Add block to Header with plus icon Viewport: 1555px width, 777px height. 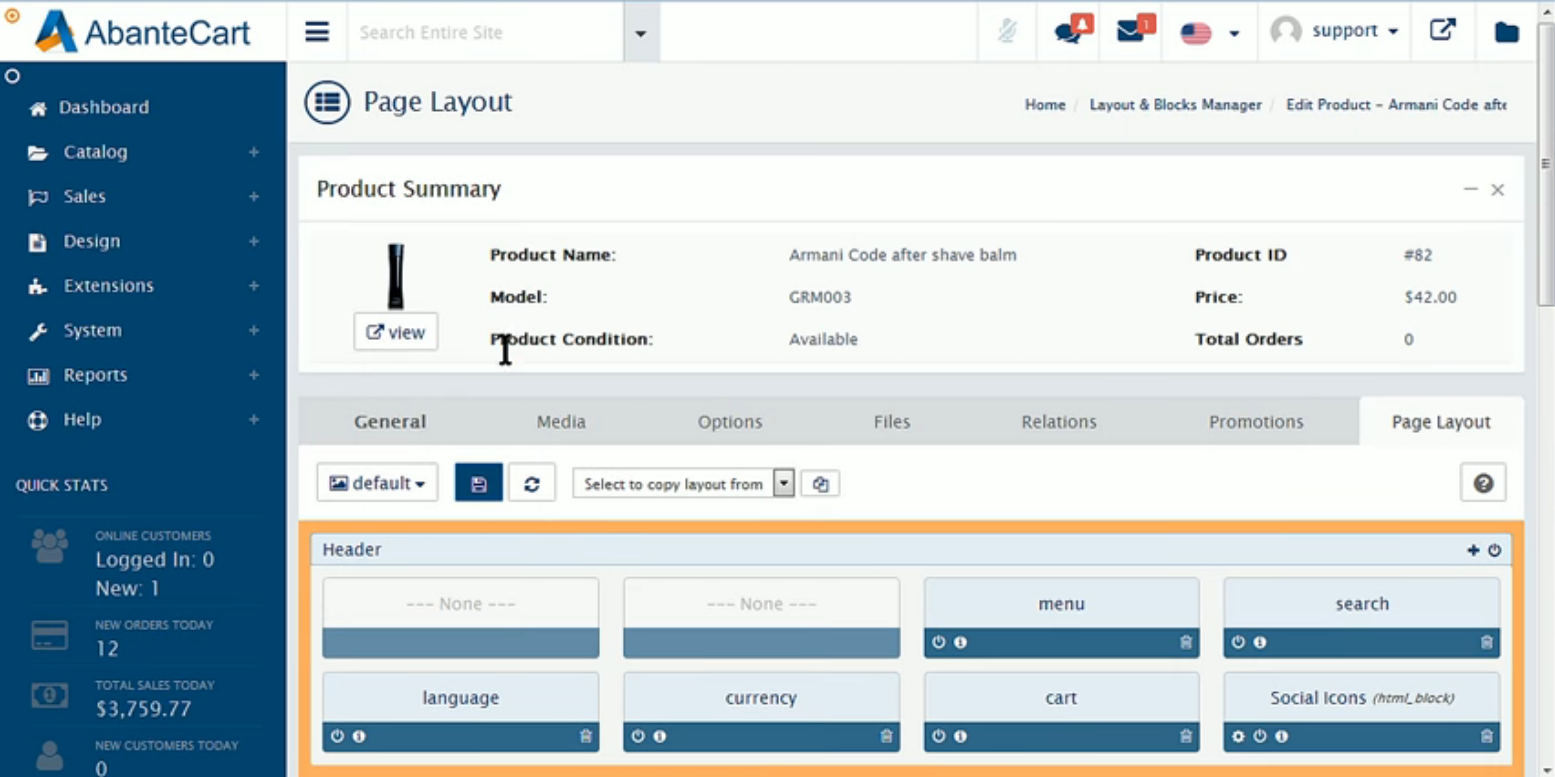point(1473,550)
